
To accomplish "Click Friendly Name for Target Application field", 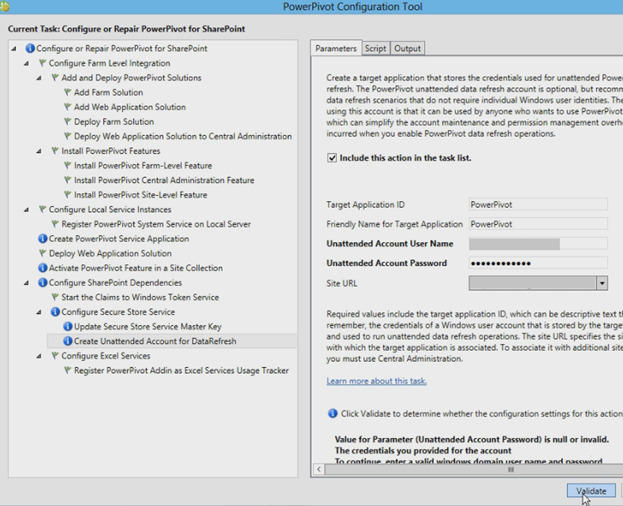I will tap(538, 224).
